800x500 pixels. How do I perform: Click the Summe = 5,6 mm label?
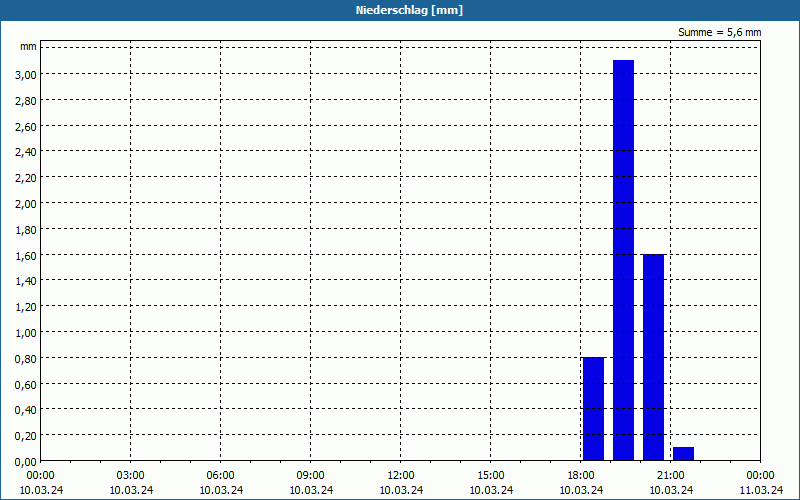coord(719,32)
